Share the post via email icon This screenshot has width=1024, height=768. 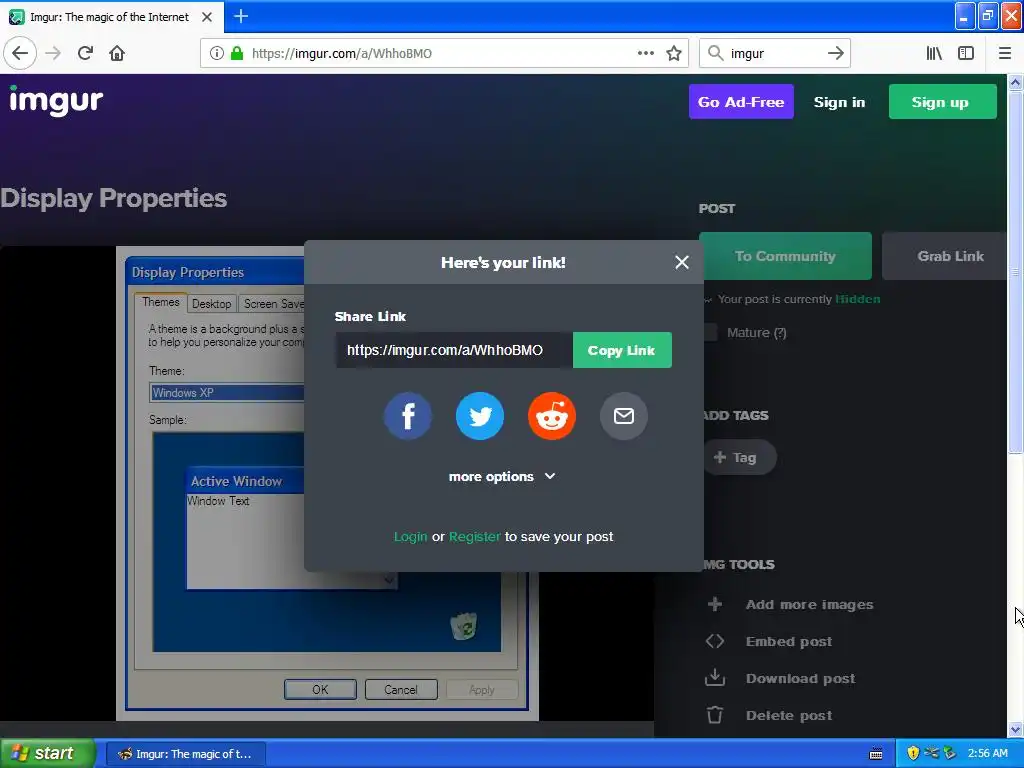click(x=624, y=416)
